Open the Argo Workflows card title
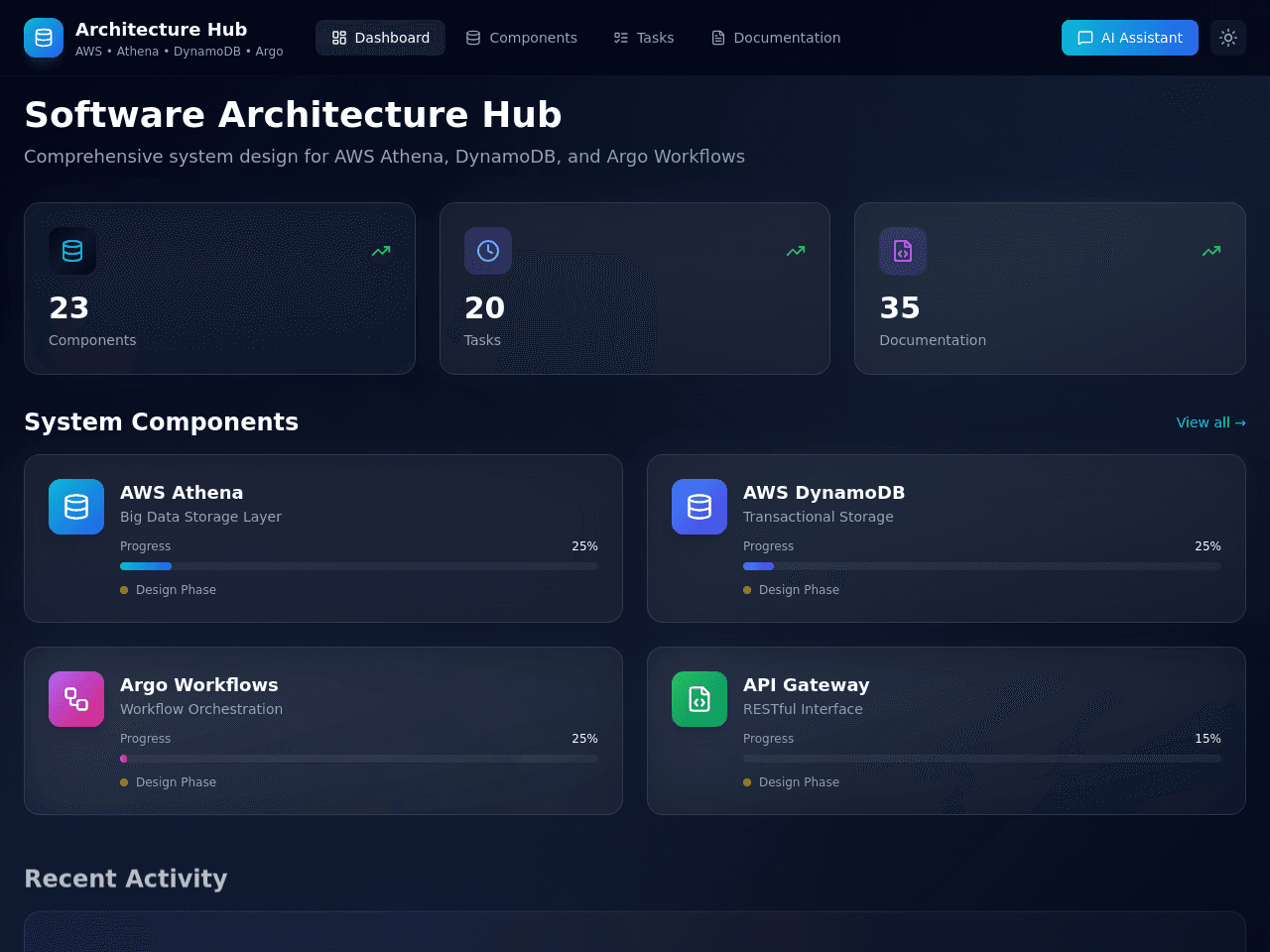 [x=199, y=685]
